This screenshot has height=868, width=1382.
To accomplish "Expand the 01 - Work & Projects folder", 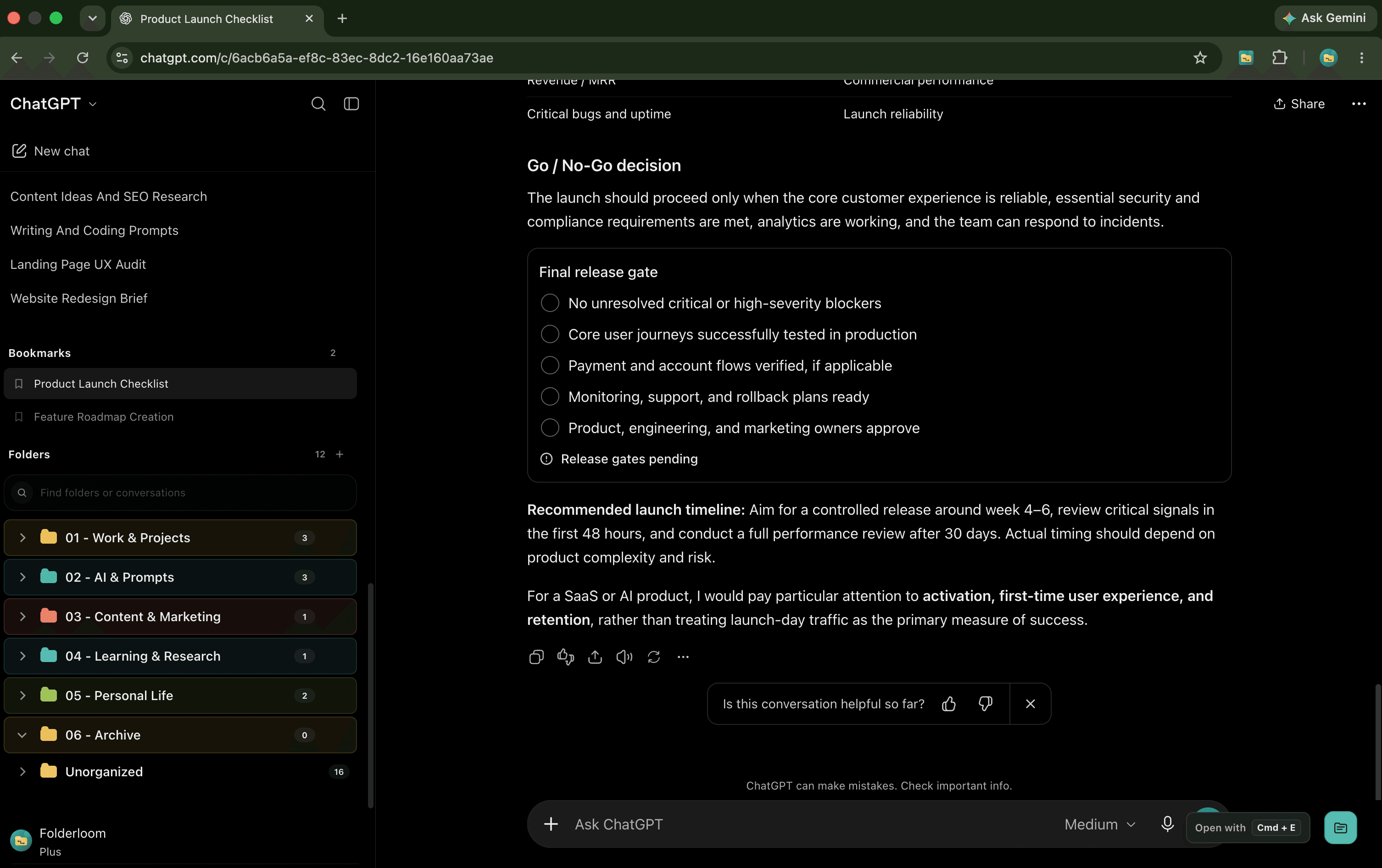I will pos(22,538).
